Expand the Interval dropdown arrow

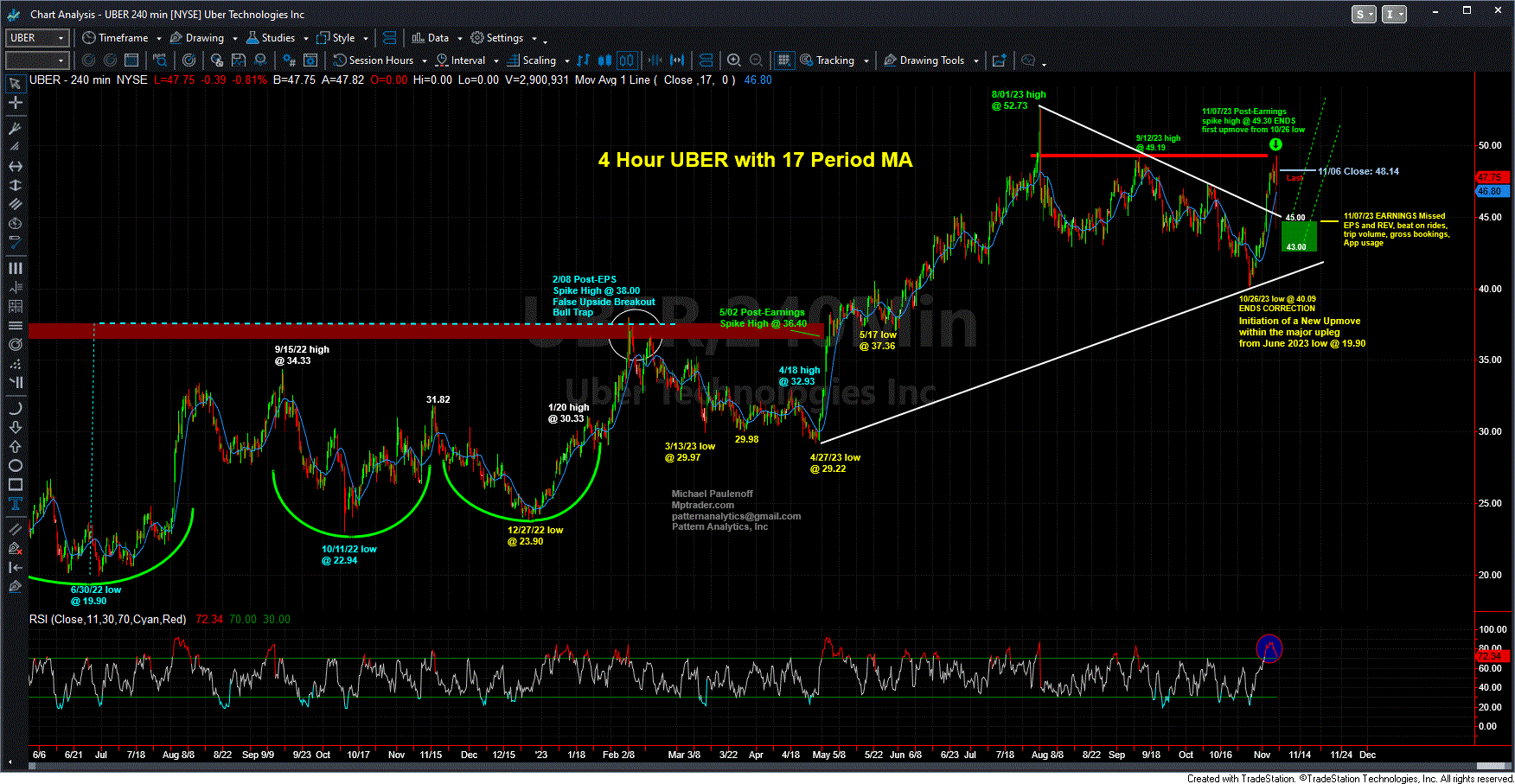[495, 61]
